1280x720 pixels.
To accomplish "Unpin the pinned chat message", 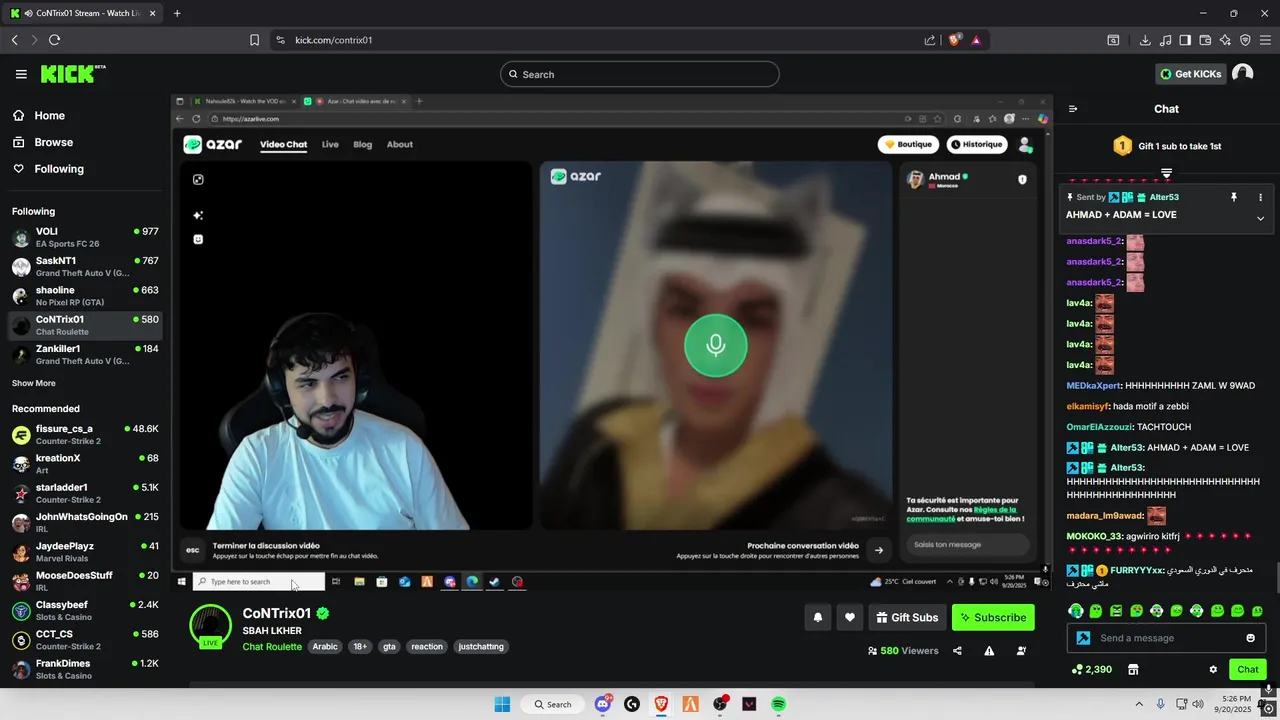I will (1234, 198).
